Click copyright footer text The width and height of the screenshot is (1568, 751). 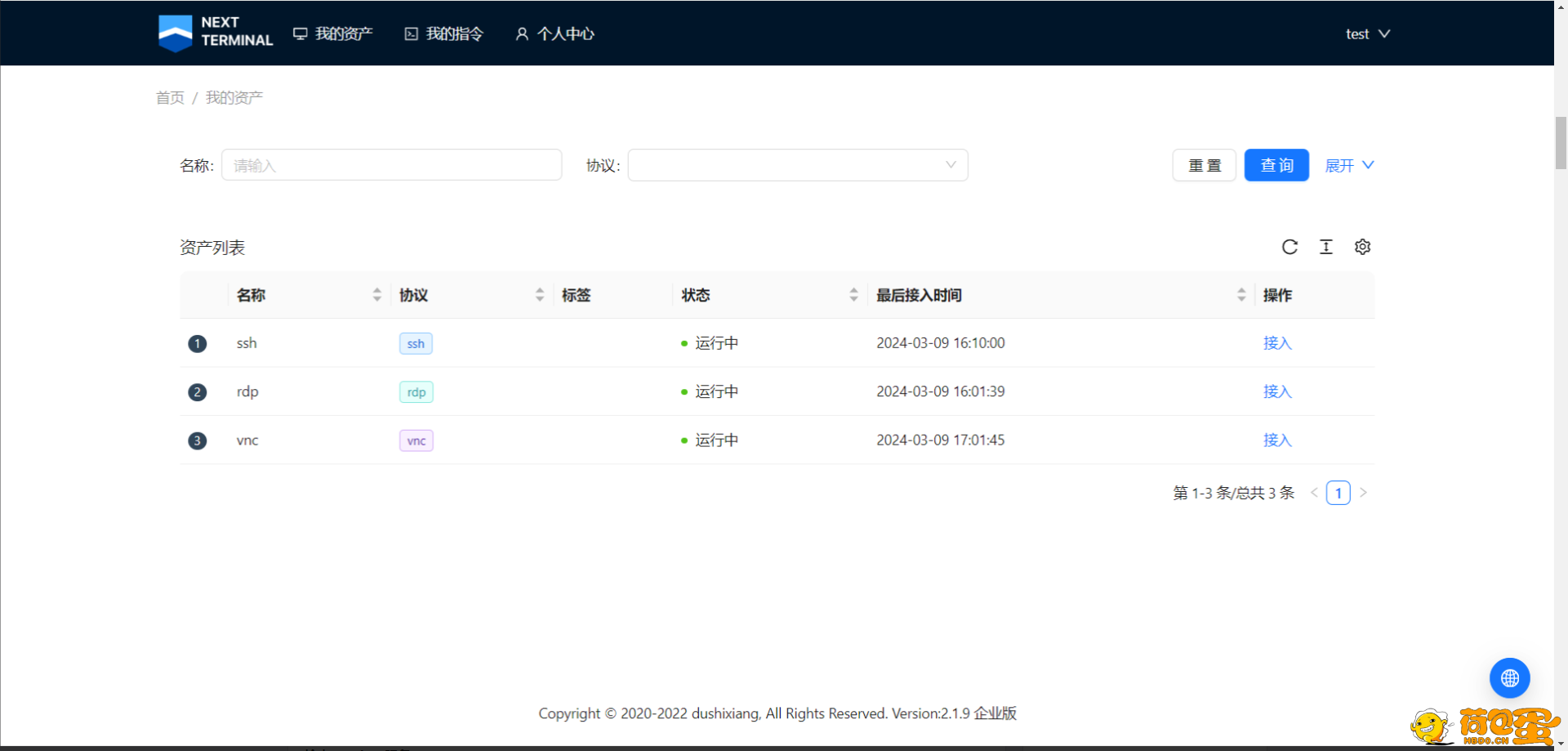(x=777, y=713)
